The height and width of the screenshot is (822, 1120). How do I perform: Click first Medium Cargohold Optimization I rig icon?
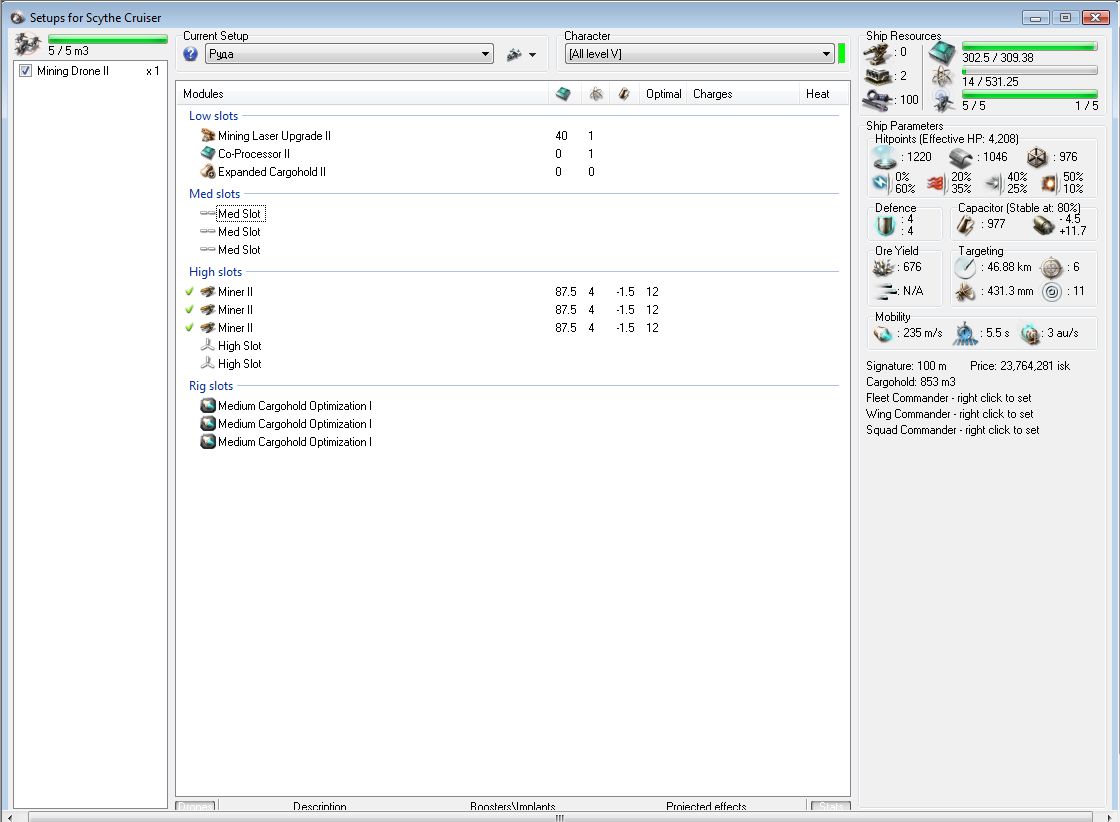[208, 406]
